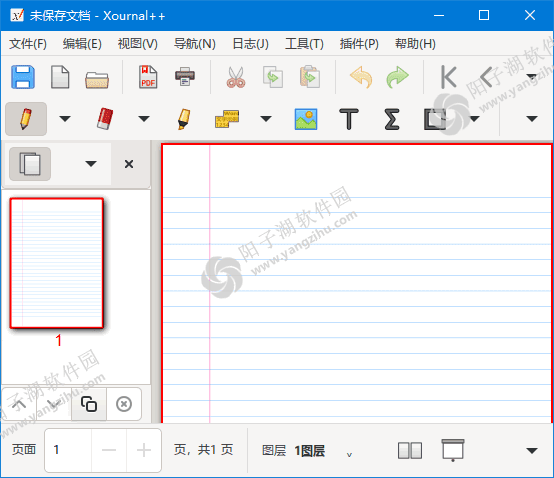Open the 工具(T) menu
The width and height of the screenshot is (554, 478).
(304, 44)
